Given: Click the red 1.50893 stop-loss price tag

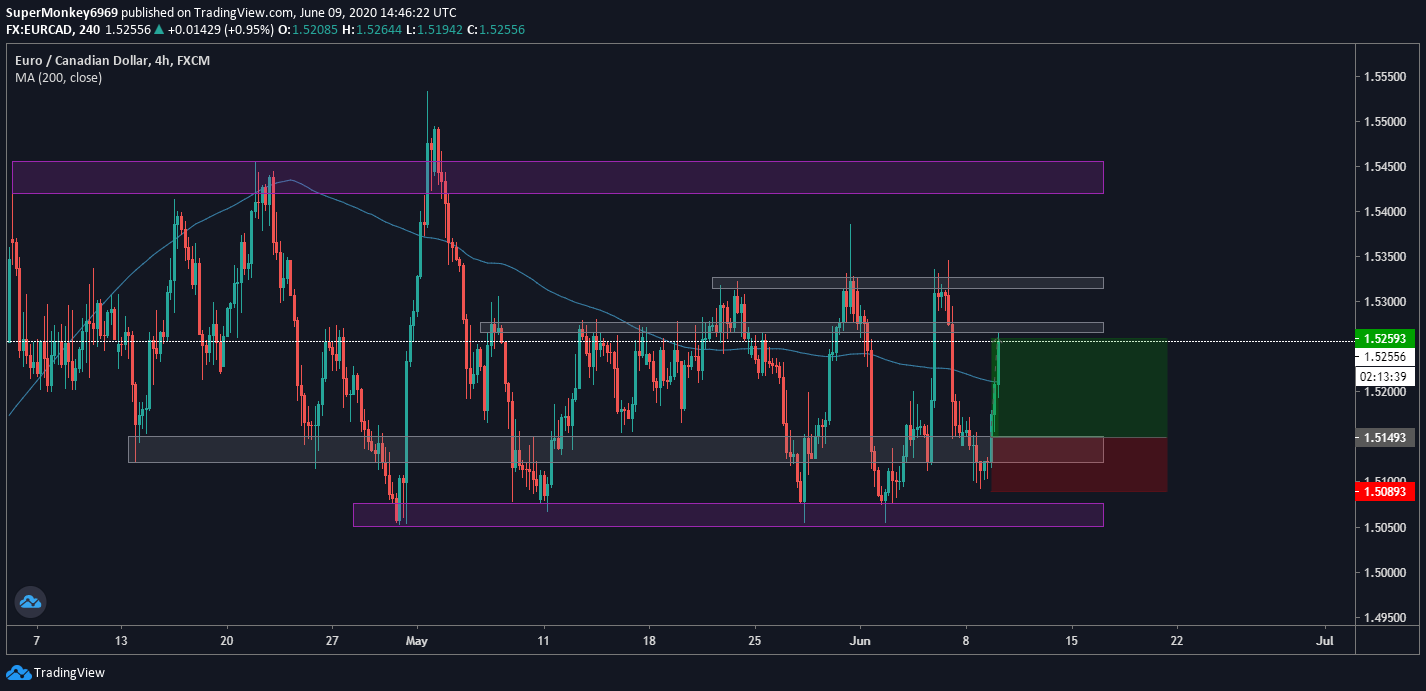Looking at the screenshot, I should (x=1384, y=491).
